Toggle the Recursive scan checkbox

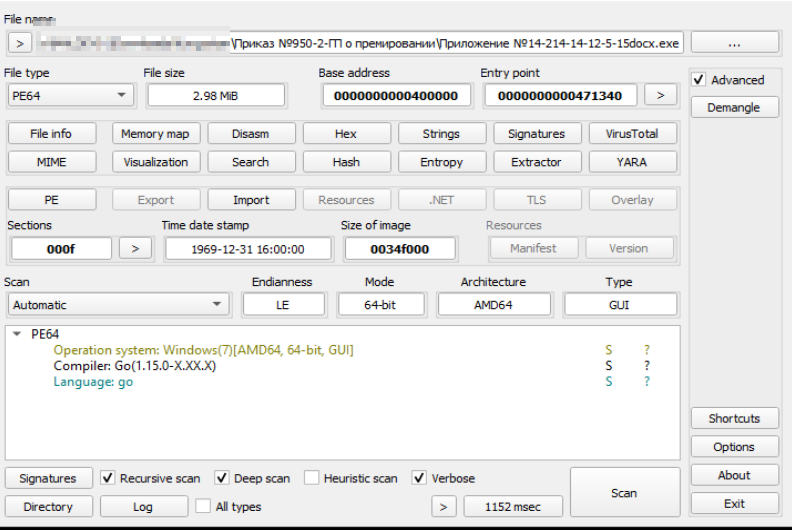coord(108,479)
